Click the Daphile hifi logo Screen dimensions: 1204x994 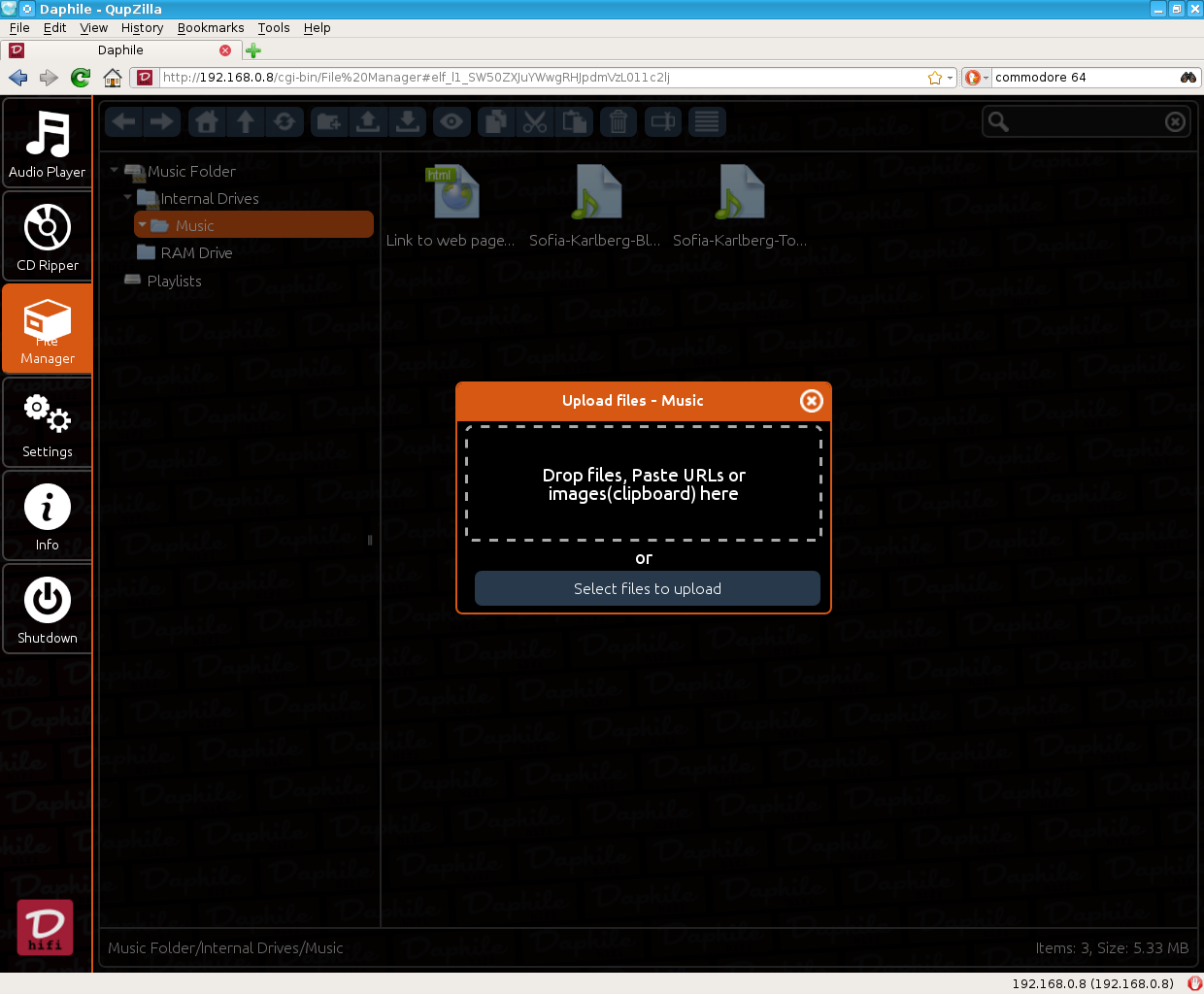coord(45,927)
